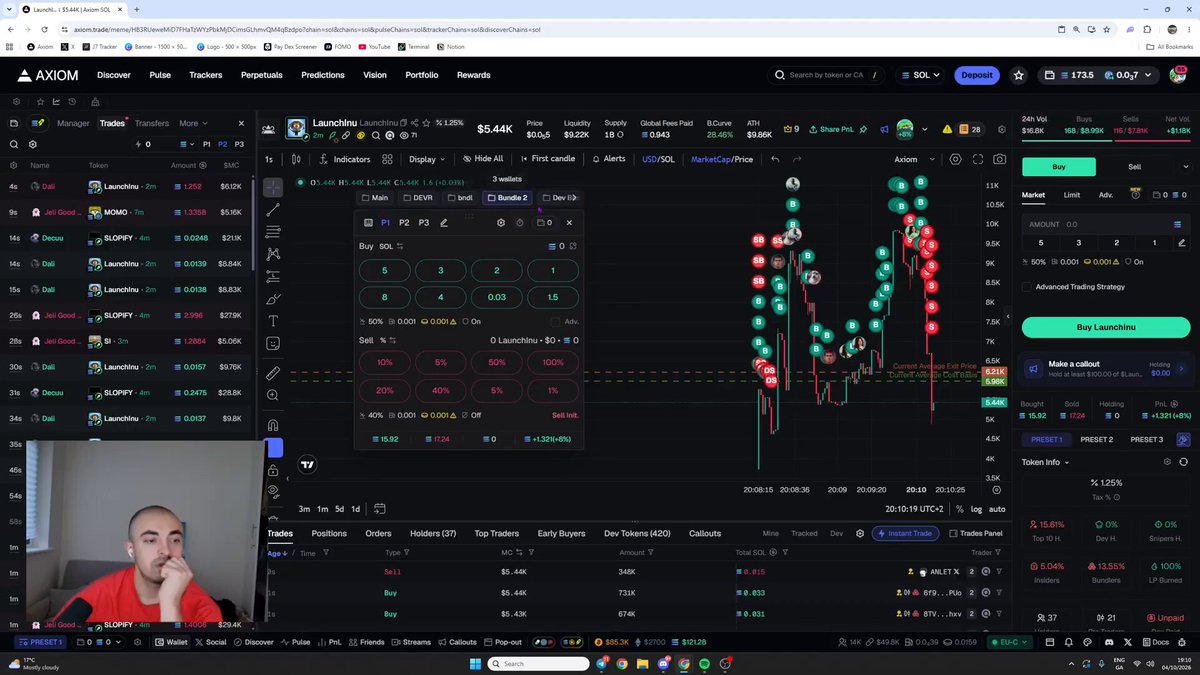Expand the Token Info section
Screen dimensions: 1200x675
(1045, 462)
